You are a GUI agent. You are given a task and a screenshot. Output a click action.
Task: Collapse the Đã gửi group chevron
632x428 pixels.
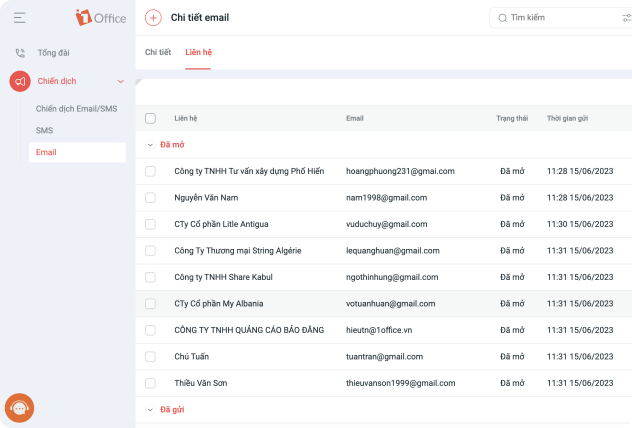(x=150, y=410)
